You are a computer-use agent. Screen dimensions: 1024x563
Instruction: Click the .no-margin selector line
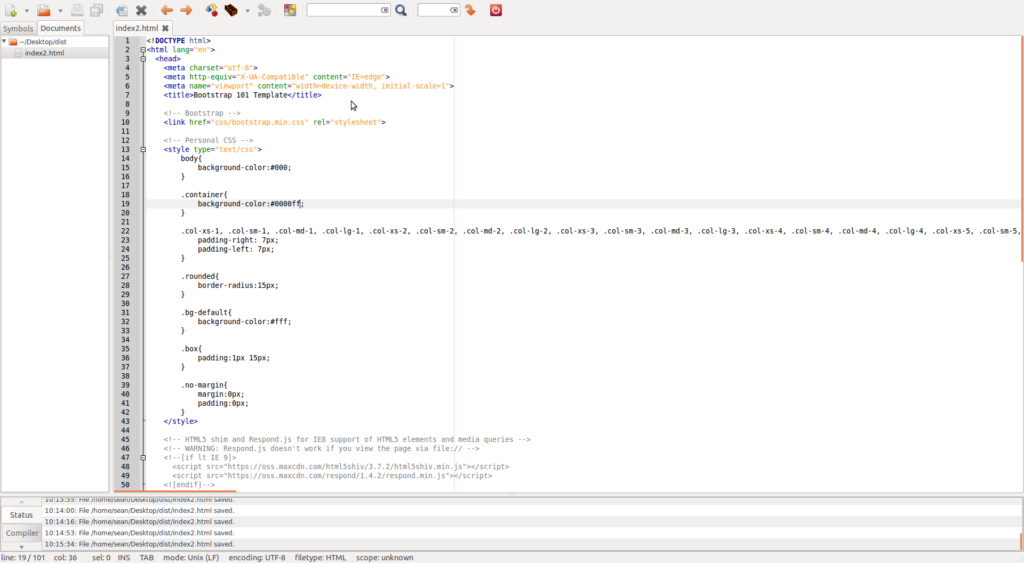pos(204,385)
